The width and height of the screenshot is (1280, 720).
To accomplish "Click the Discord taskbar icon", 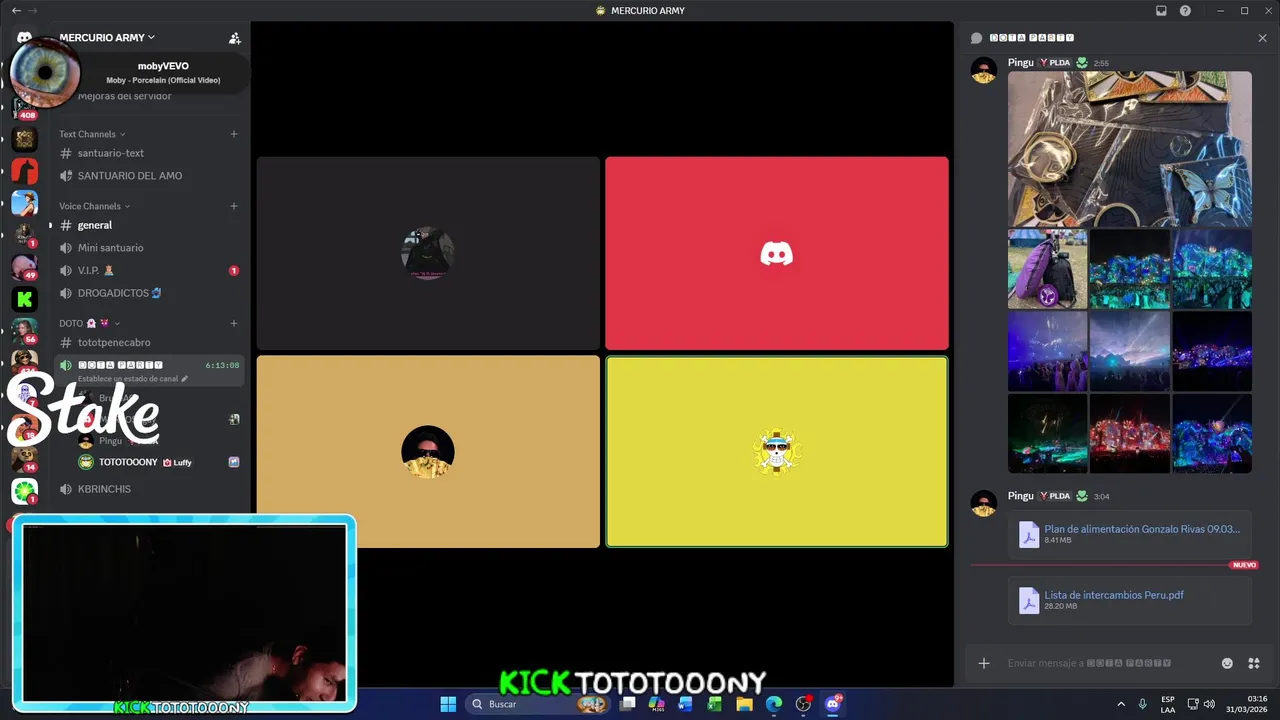I will point(833,704).
